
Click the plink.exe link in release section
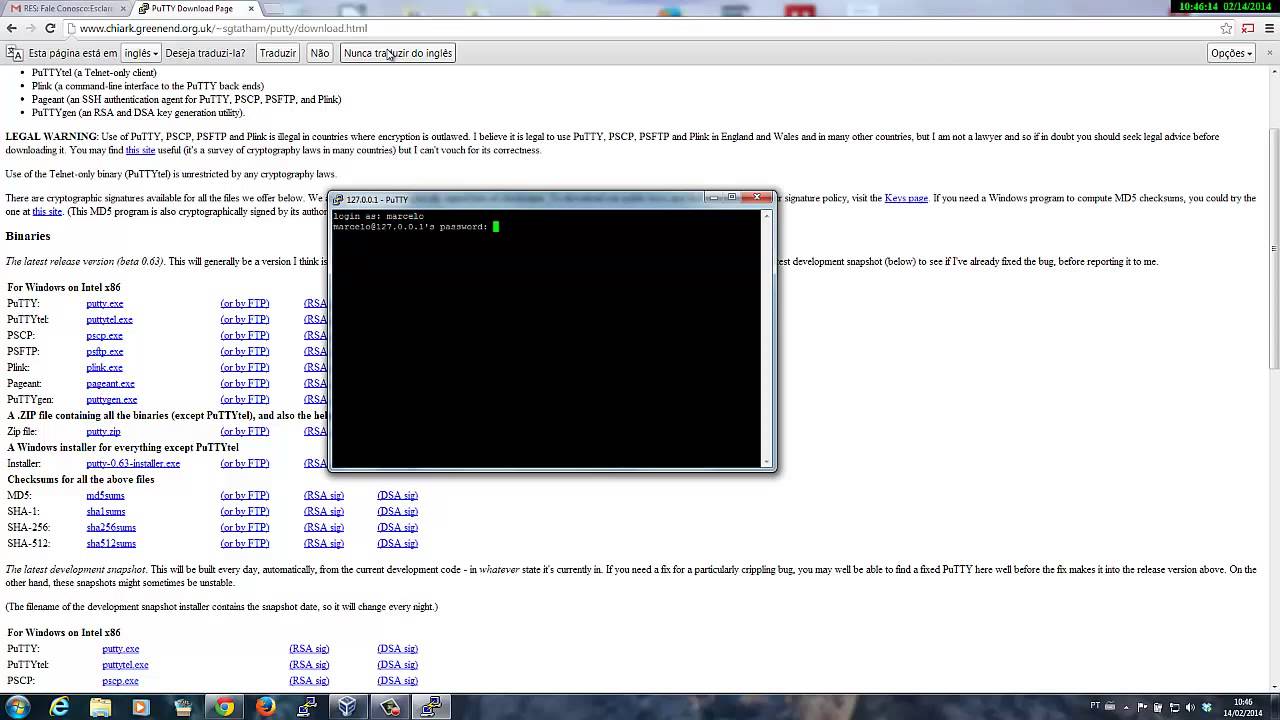click(x=104, y=367)
